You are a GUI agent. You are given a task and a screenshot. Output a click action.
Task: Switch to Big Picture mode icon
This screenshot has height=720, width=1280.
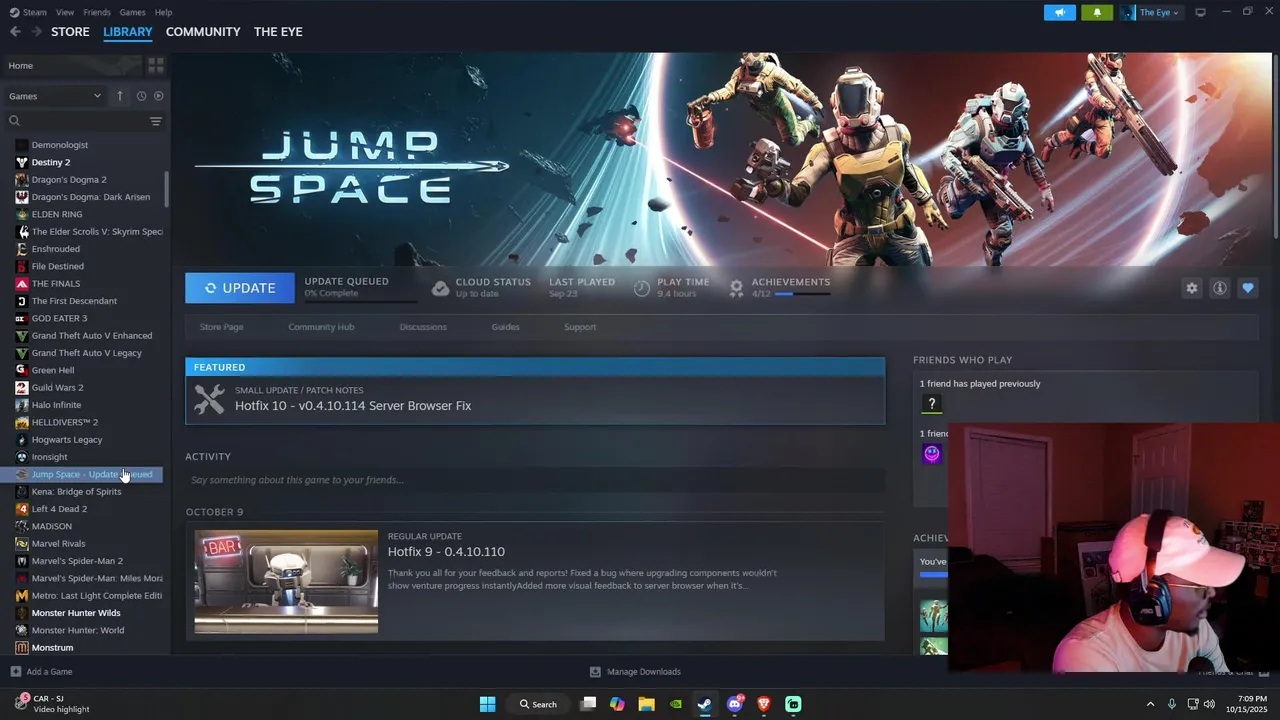tap(1201, 12)
